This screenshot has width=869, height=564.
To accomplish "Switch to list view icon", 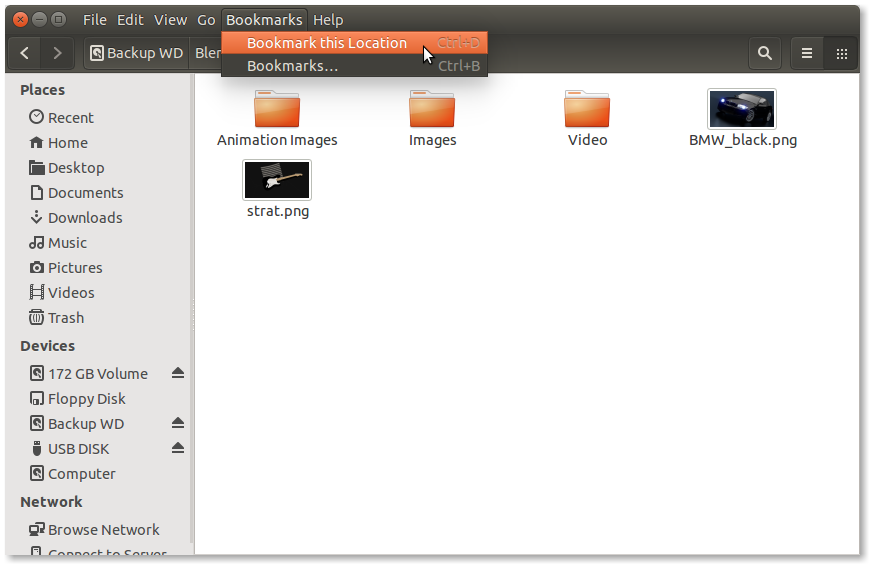I will tap(807, 53).
